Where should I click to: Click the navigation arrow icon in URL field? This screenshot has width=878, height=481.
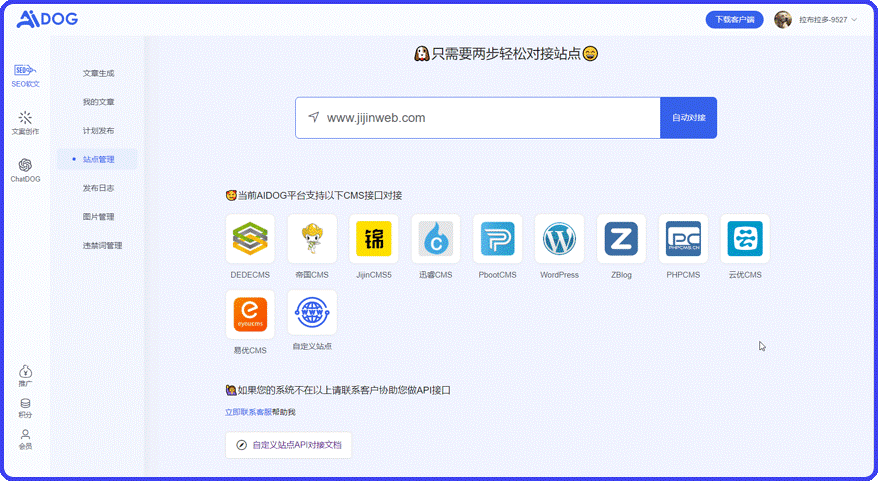coord(314,116)
